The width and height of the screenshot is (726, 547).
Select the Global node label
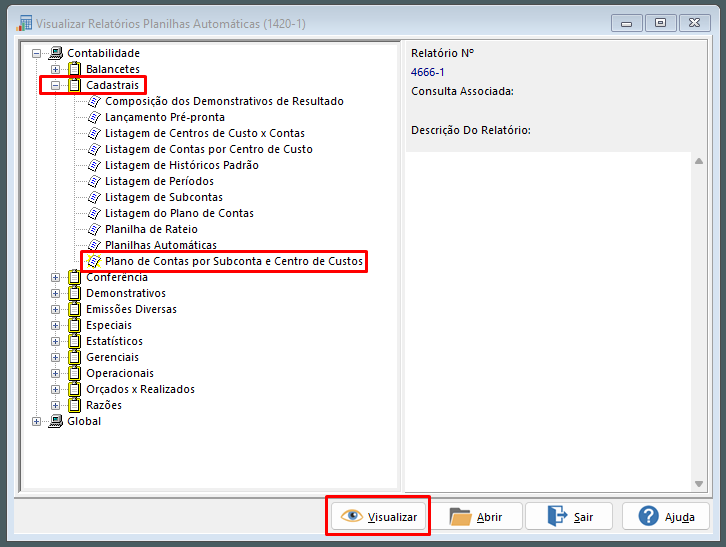(x=84, y=421)
